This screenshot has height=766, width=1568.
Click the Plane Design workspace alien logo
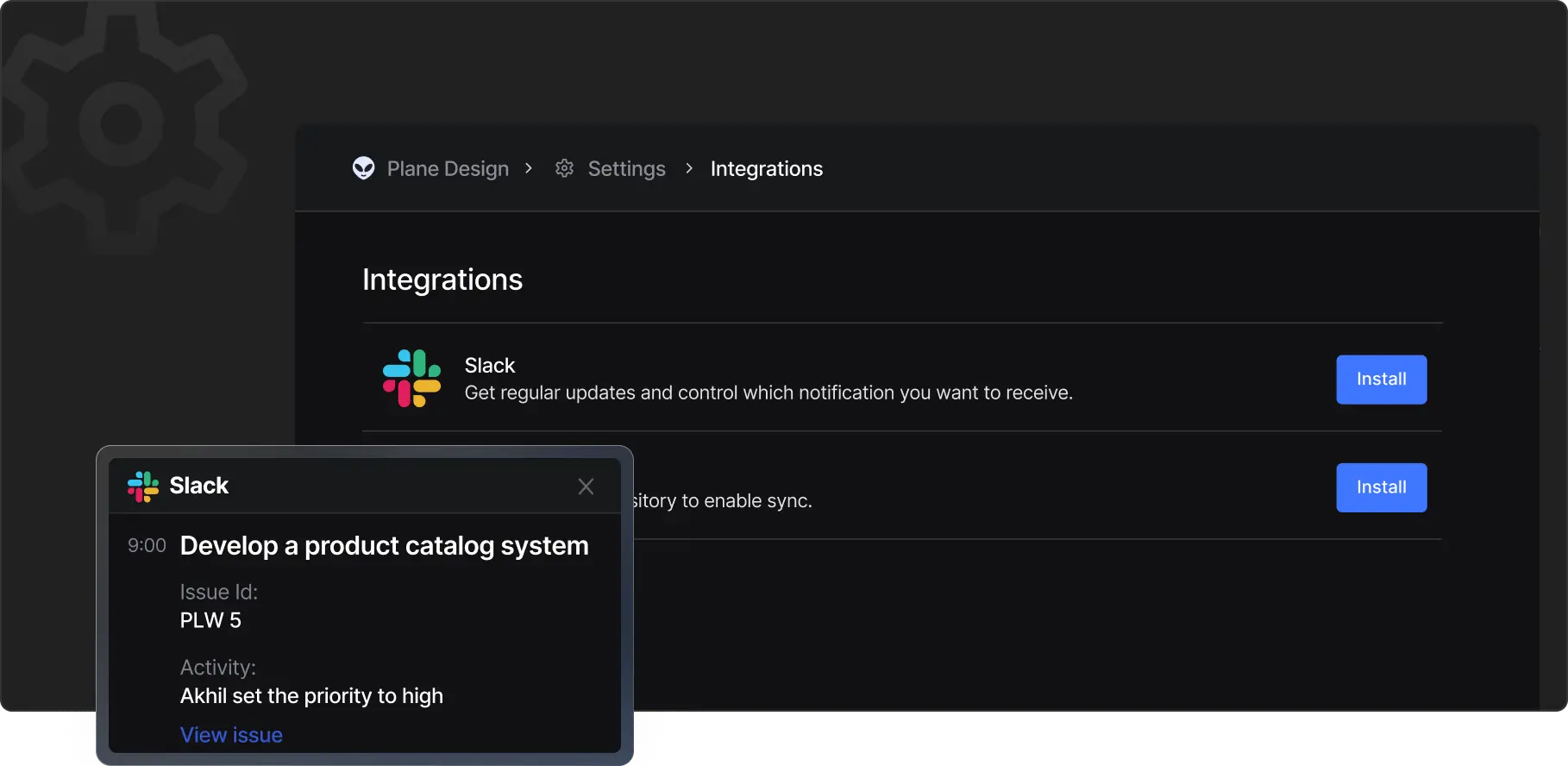coord(363,168)
